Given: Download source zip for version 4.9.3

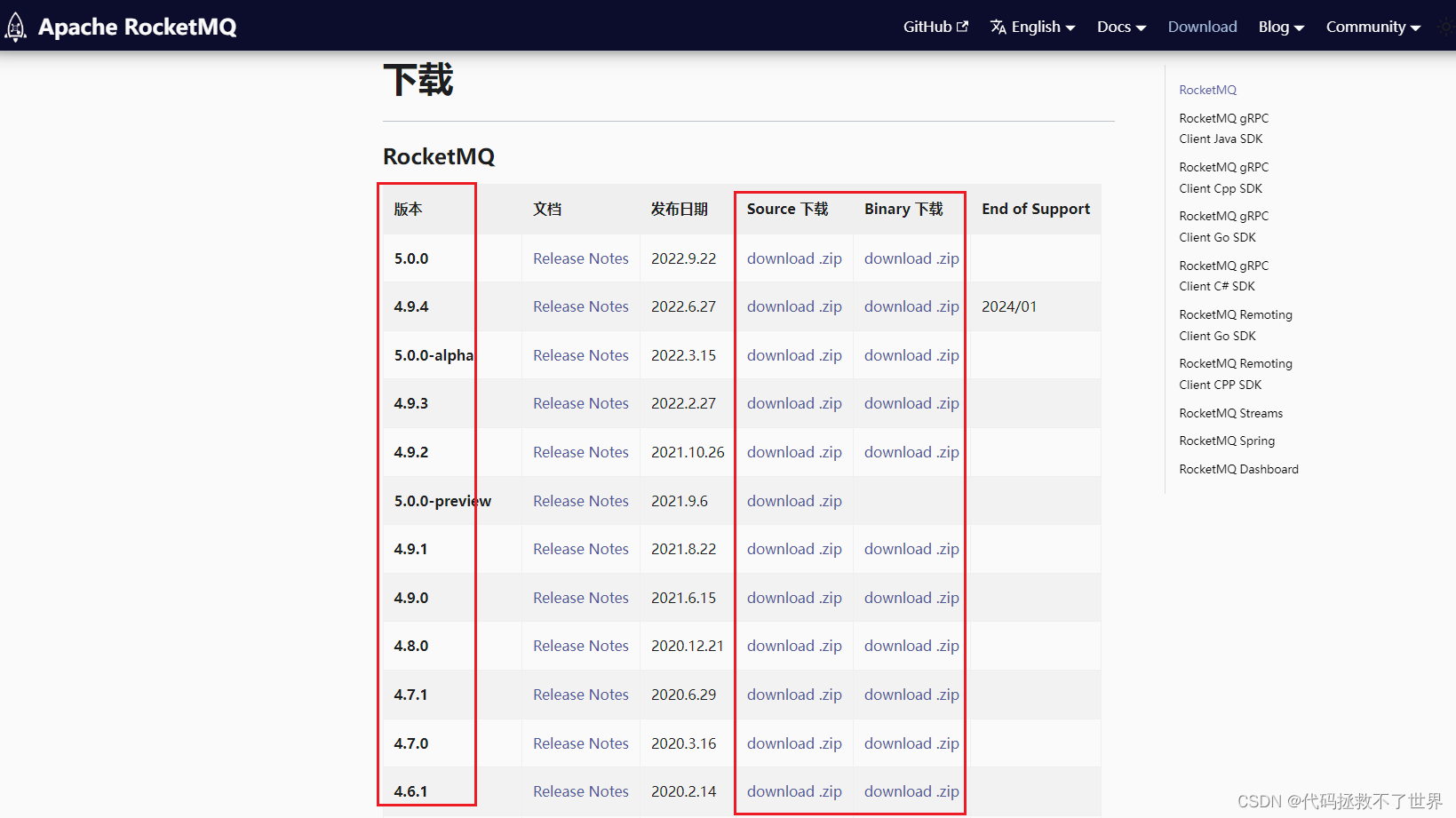Looking at the screenshot, I should [x=794, y=403].
